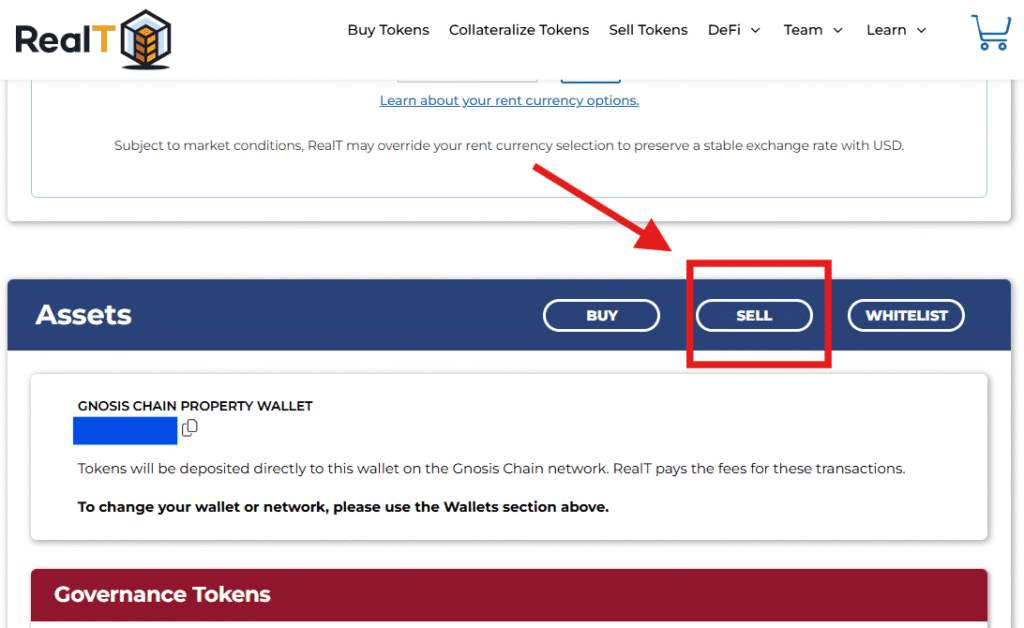Screen dimensions: 1024x628
Task: Open Buy Tokens menu item
Action: (x=388, y=30)
